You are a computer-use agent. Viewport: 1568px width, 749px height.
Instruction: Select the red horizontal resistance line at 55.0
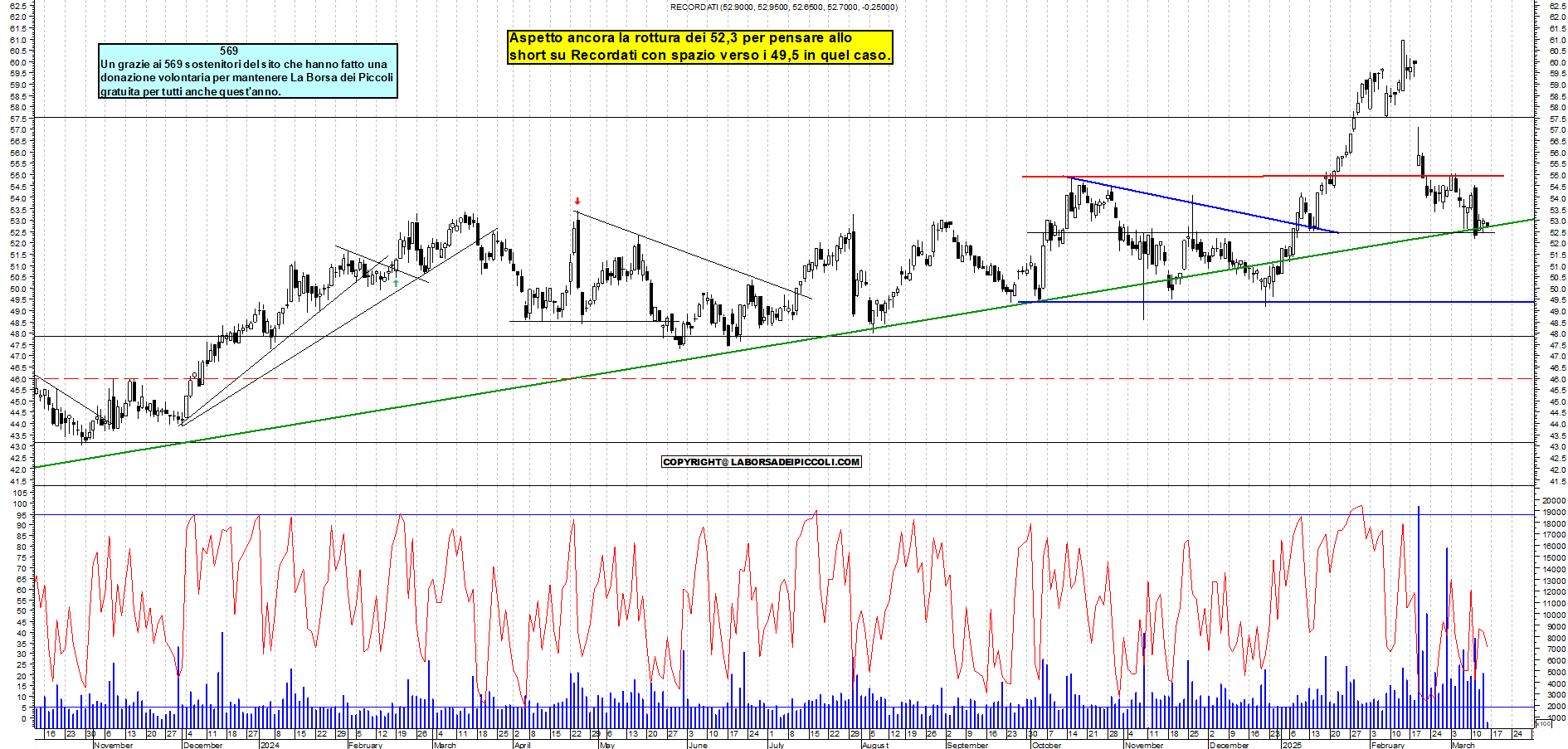1263,176
